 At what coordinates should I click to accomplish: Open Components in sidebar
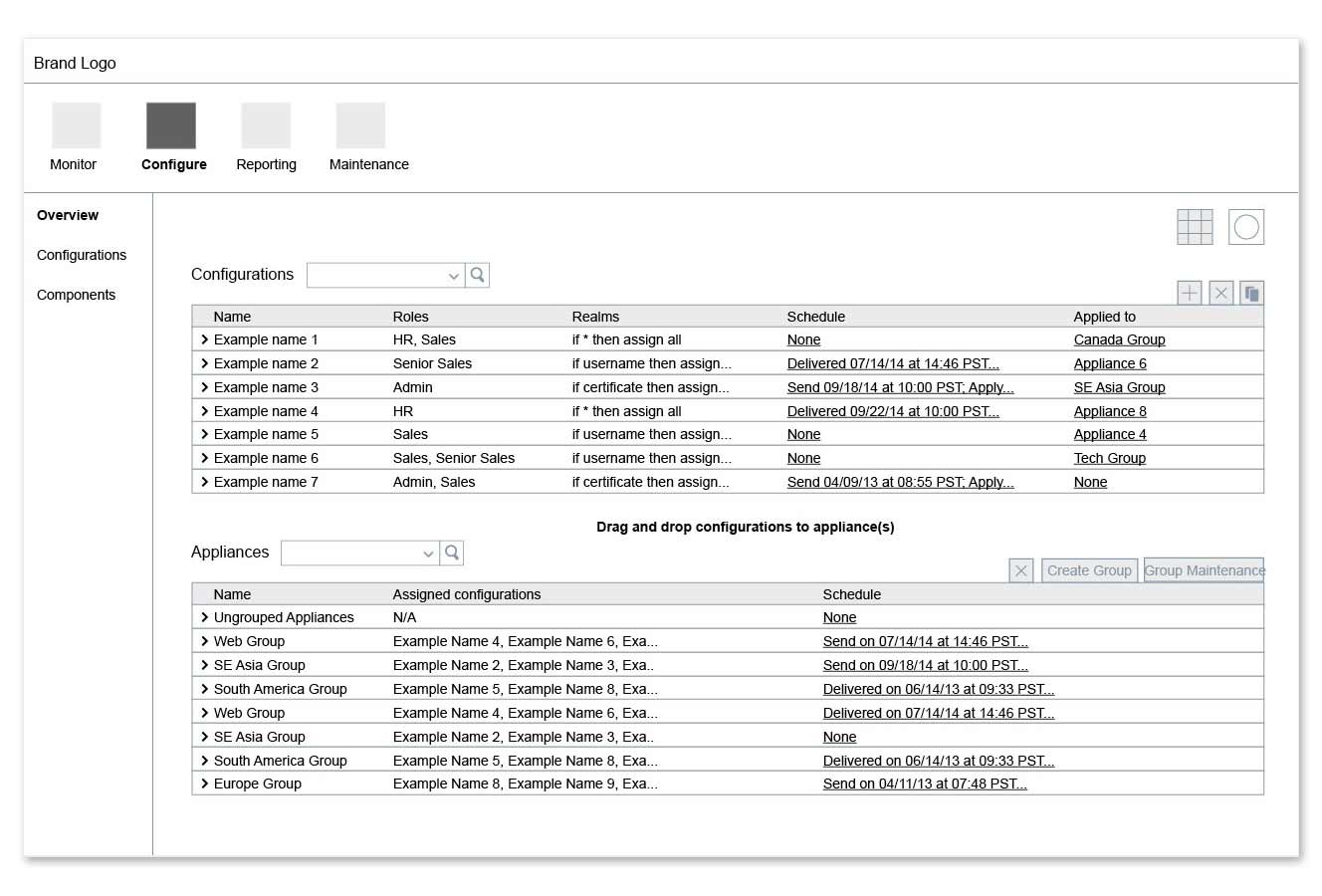76,295
